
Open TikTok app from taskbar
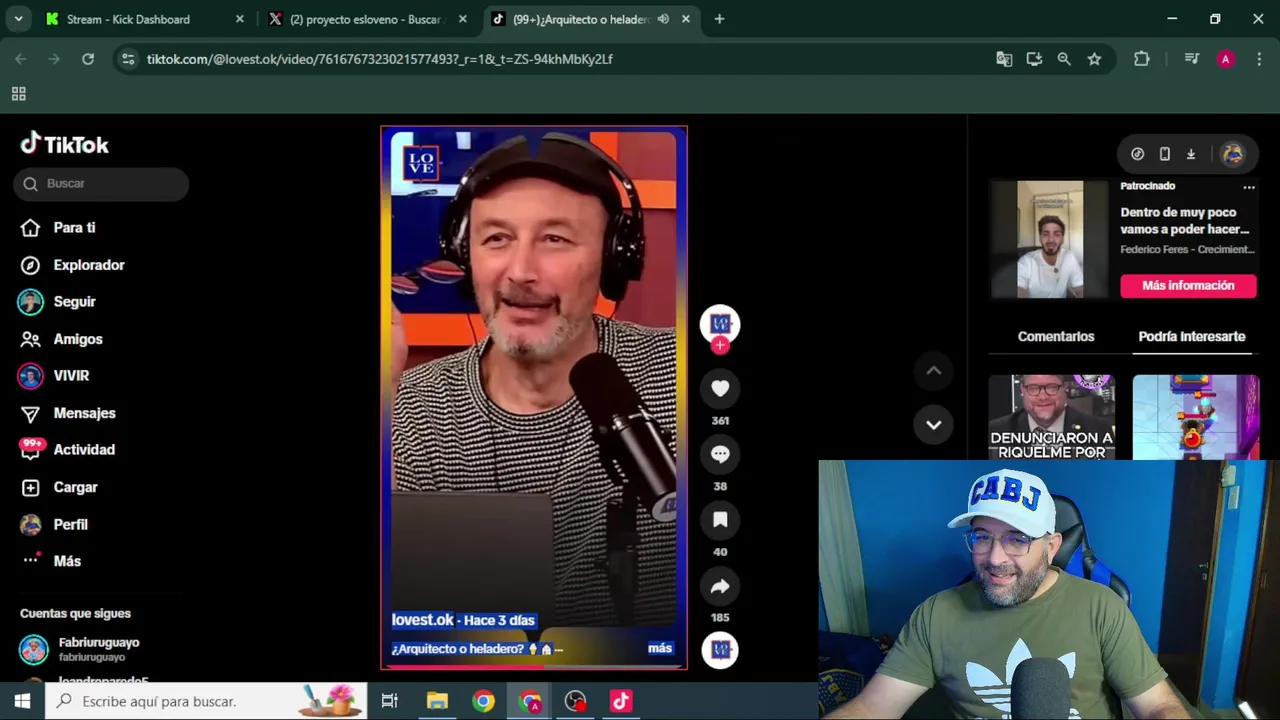621,701
